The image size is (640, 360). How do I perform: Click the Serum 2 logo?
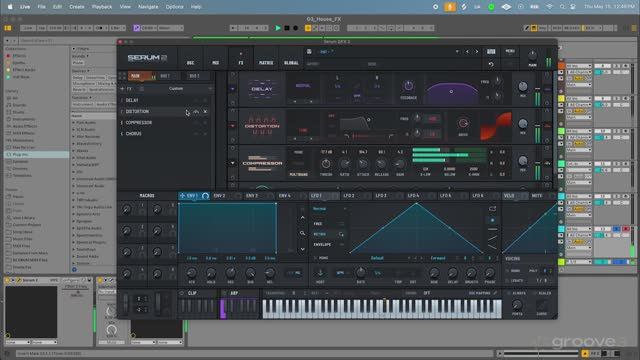[147, 58]
